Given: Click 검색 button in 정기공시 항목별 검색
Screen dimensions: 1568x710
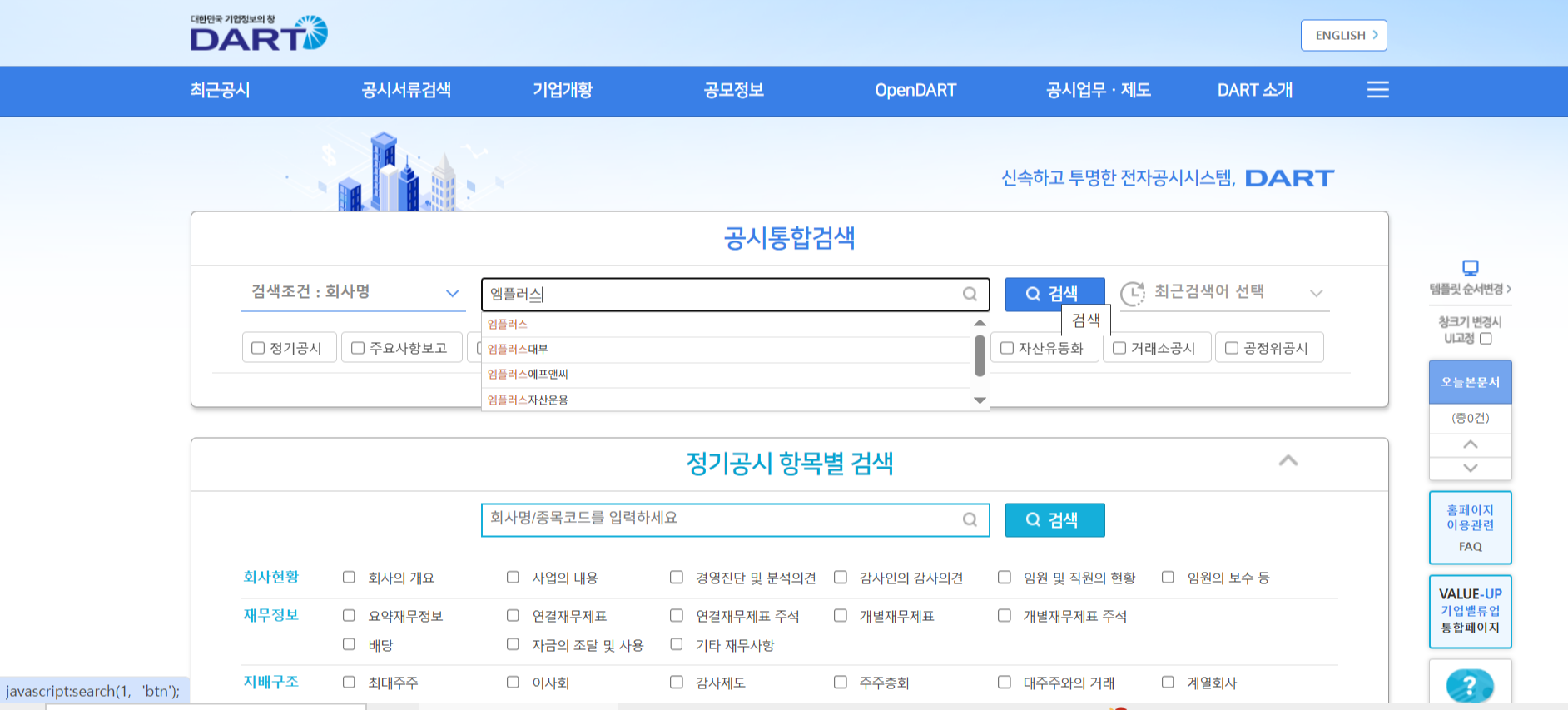Looking at the screenshot, I should coord(1054,519).
